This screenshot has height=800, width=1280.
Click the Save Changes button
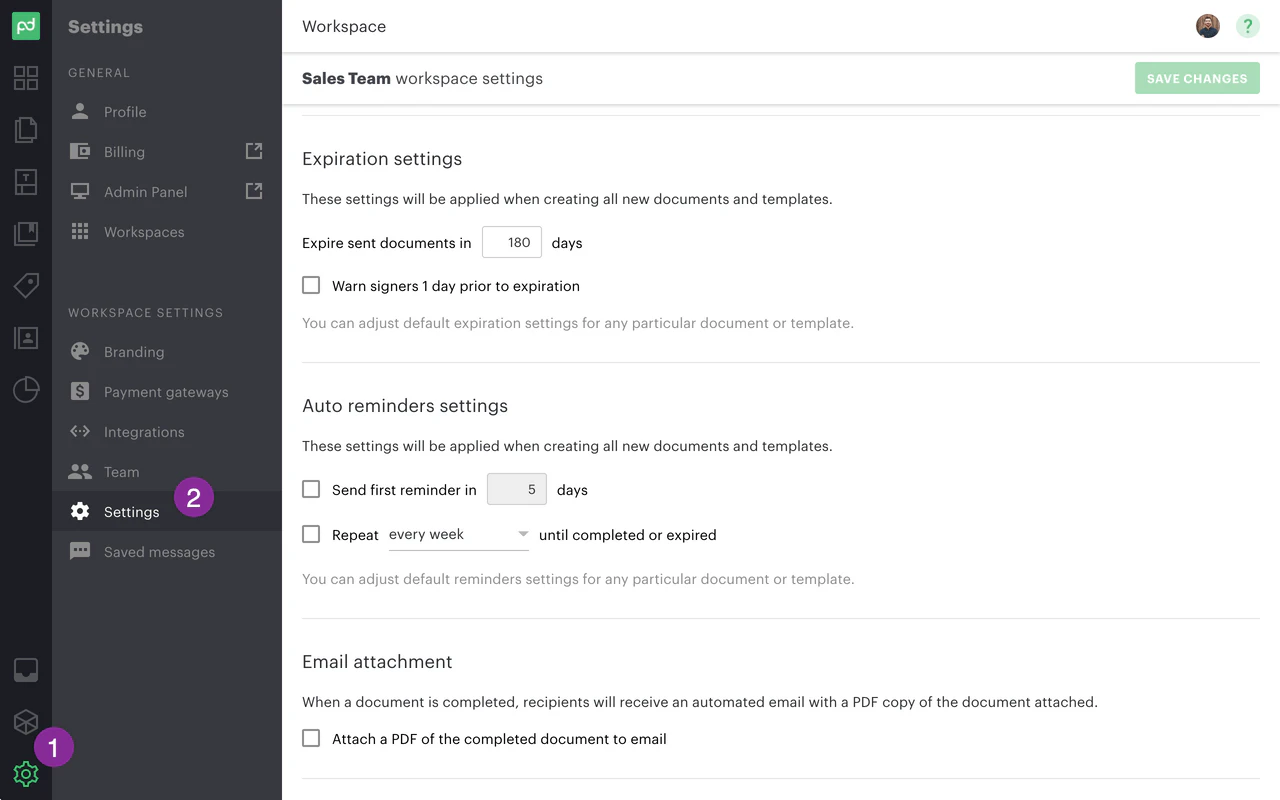[x=1197, y=78]
